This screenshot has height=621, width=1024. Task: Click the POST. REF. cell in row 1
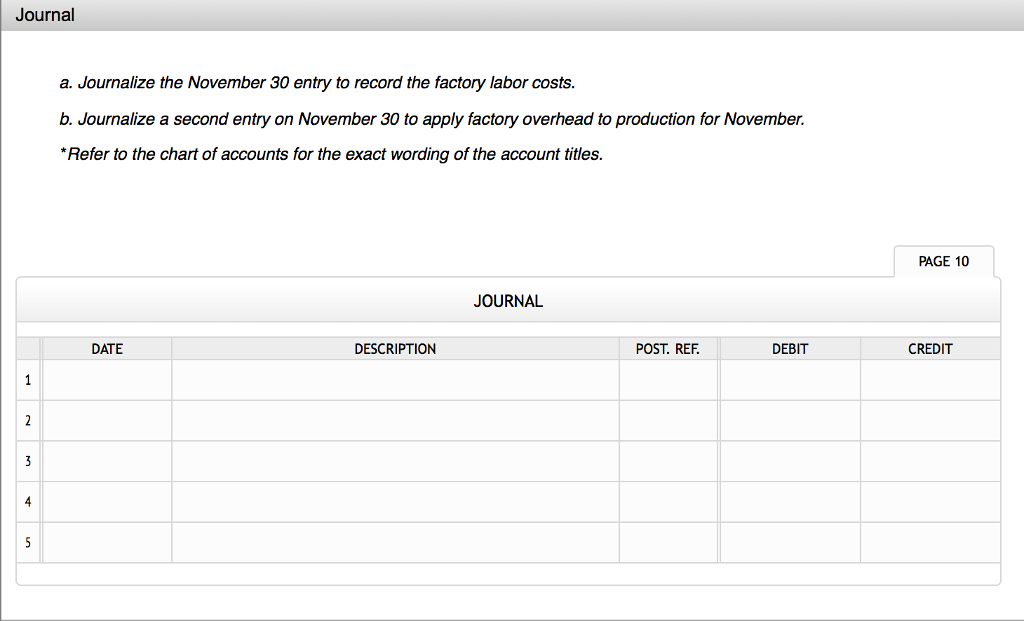click(x=668, y=380)
